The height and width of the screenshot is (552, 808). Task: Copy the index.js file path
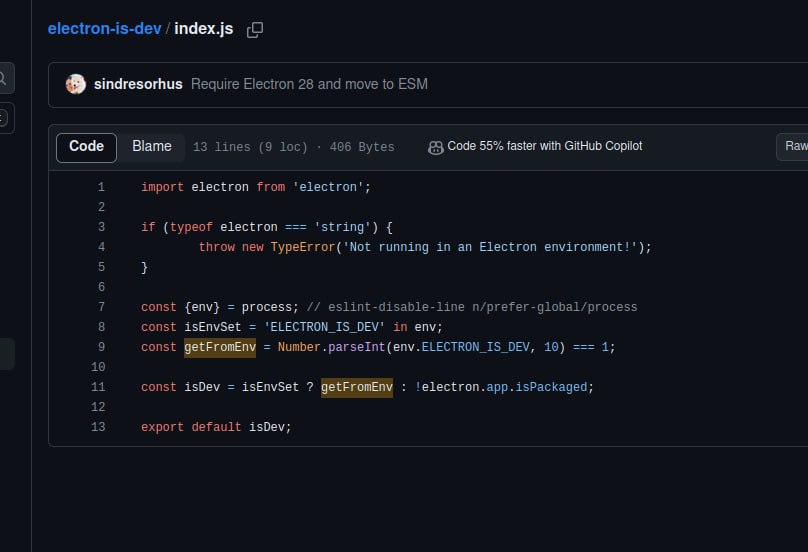click(255, 29)
